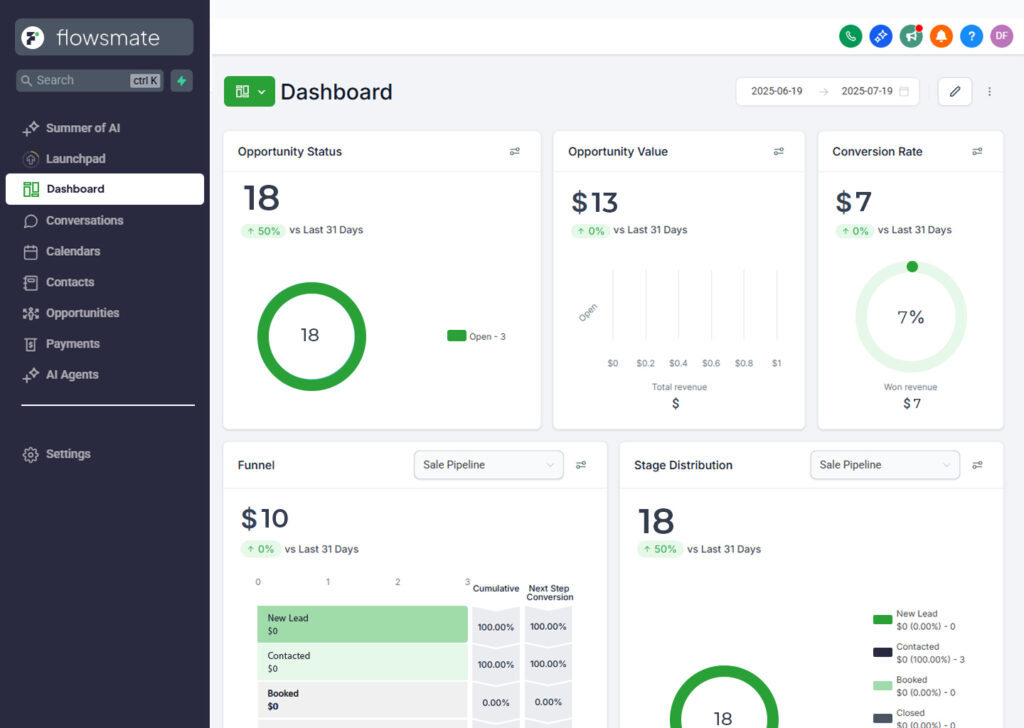Click the Opportunity Status widget title
Screen dimensions: 1024x728
[x=290, y=151]
